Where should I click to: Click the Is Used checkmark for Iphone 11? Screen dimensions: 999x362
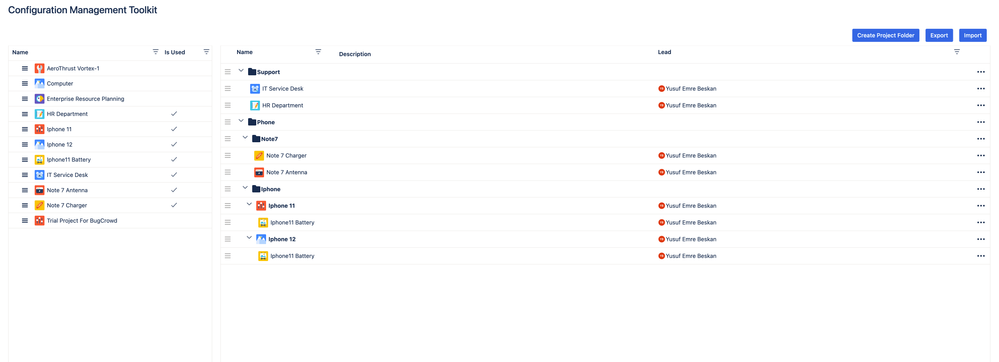point(174,129)
